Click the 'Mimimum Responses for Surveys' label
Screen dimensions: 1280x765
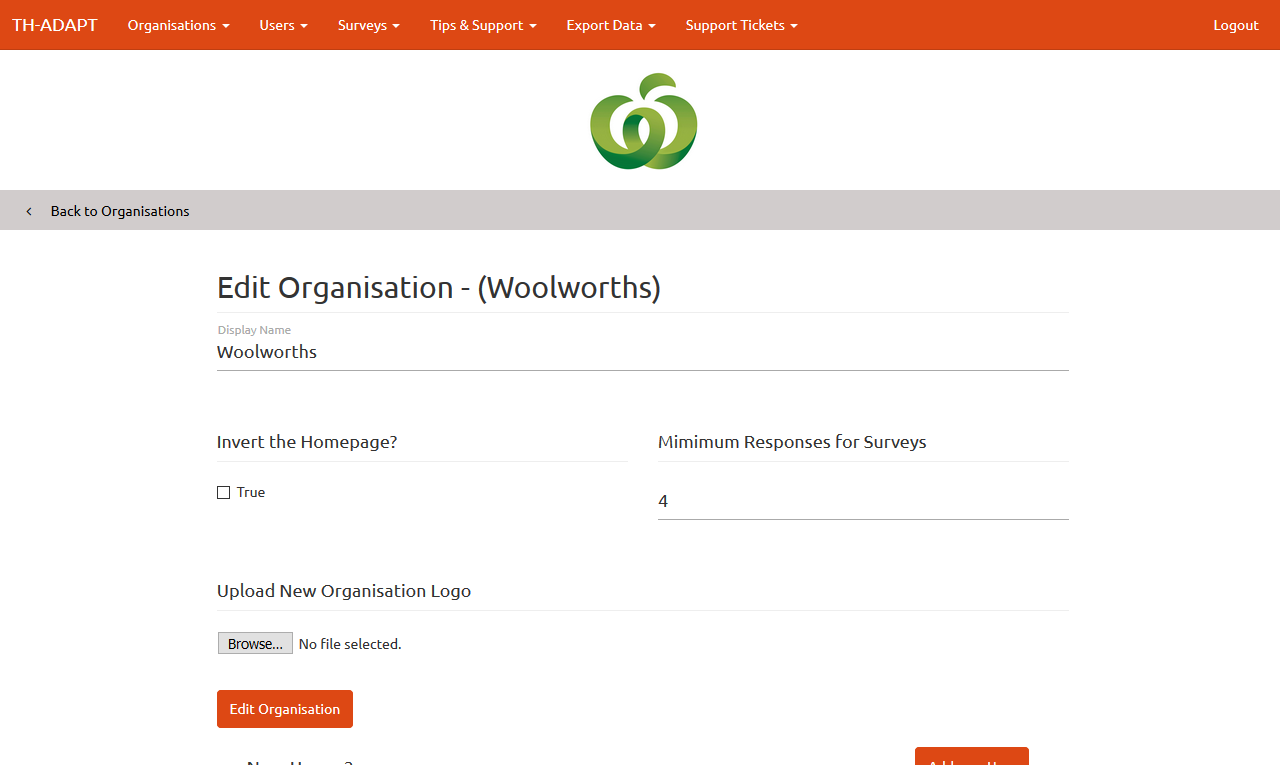[792, 442]
